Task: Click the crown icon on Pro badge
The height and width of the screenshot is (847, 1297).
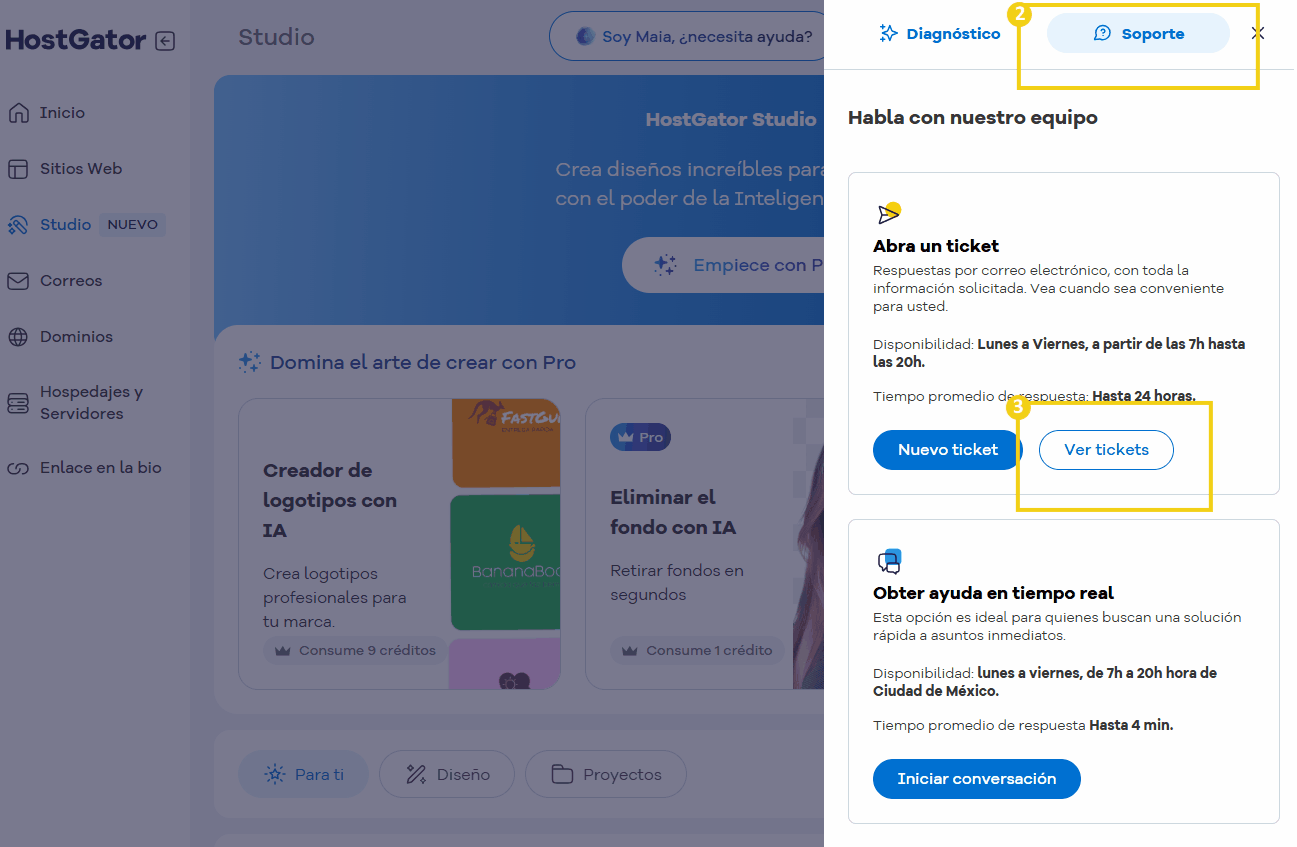Action: (x=626, y=437)
